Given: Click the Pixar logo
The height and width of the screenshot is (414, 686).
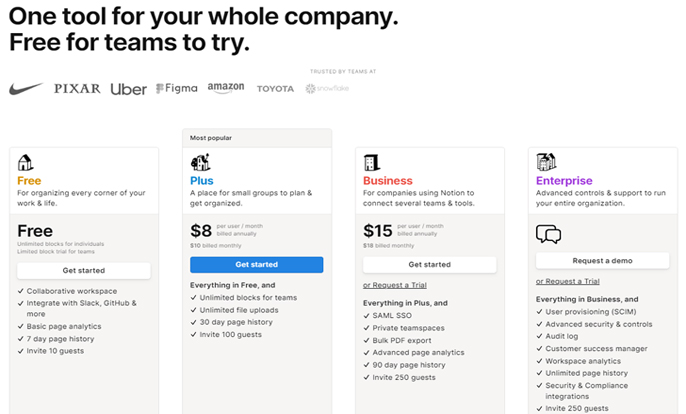Looking at the screenshot, I should [77, 89].
